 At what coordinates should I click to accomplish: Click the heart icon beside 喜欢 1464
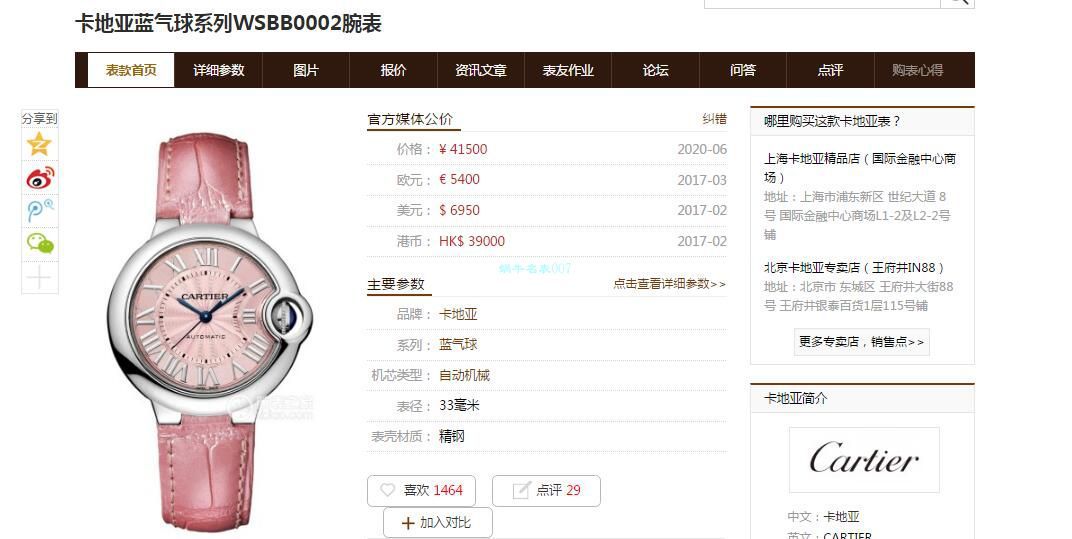point(388,490)
